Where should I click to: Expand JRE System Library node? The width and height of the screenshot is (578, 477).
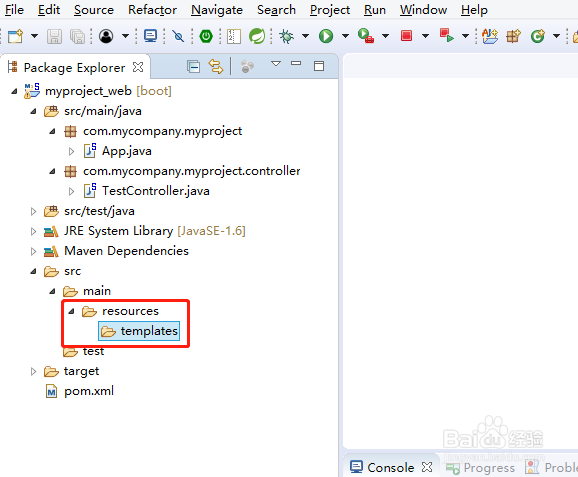tap(33, 231)
